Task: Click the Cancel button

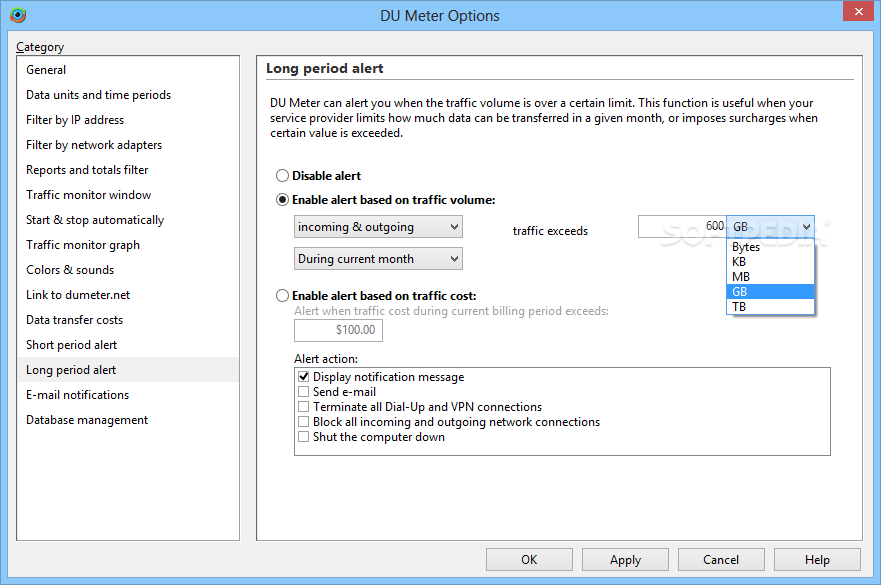Action: [x=721, y=560]
